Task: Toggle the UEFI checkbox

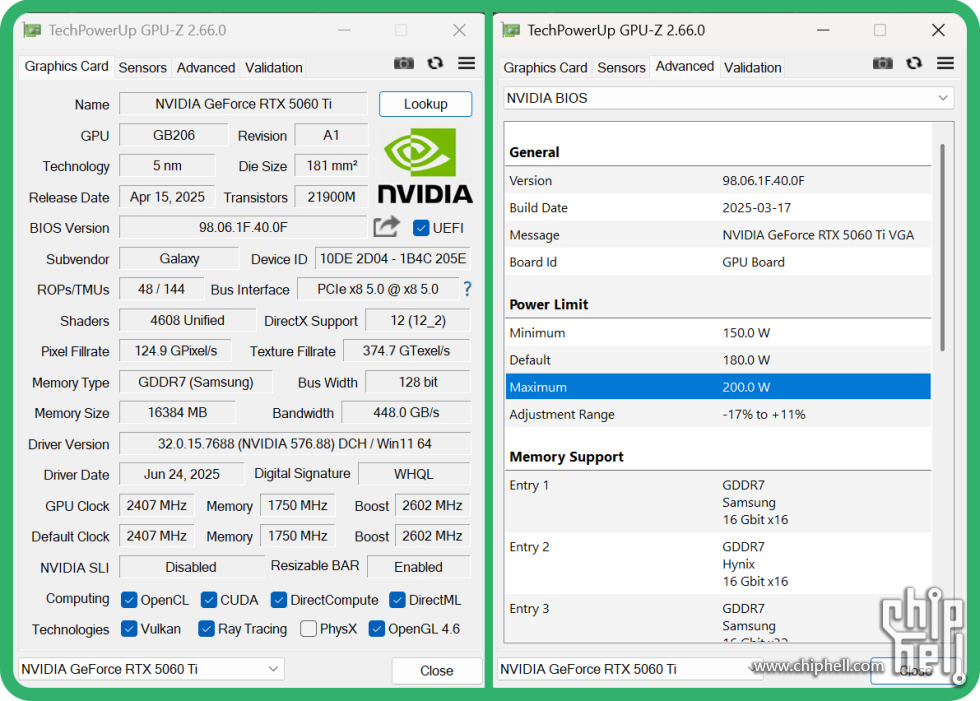Action: click(x=421, y=228)
